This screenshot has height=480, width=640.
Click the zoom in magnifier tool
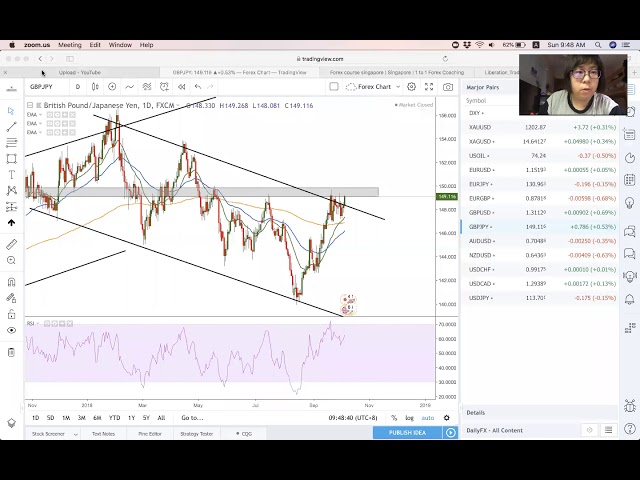click(x=11, y=260)
